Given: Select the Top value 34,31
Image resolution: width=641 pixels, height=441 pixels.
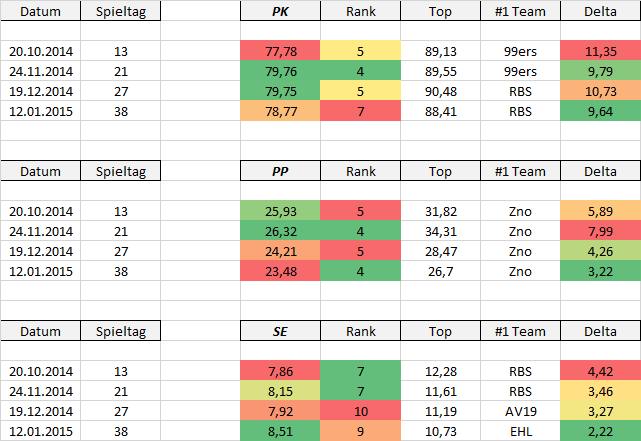Looking at the screenshot, I should coord(441,231).
